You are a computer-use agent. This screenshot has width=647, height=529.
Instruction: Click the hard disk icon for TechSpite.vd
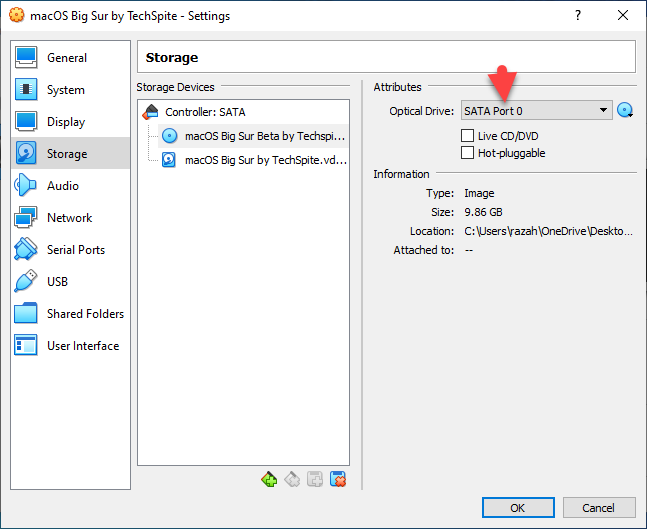[169, 159]
